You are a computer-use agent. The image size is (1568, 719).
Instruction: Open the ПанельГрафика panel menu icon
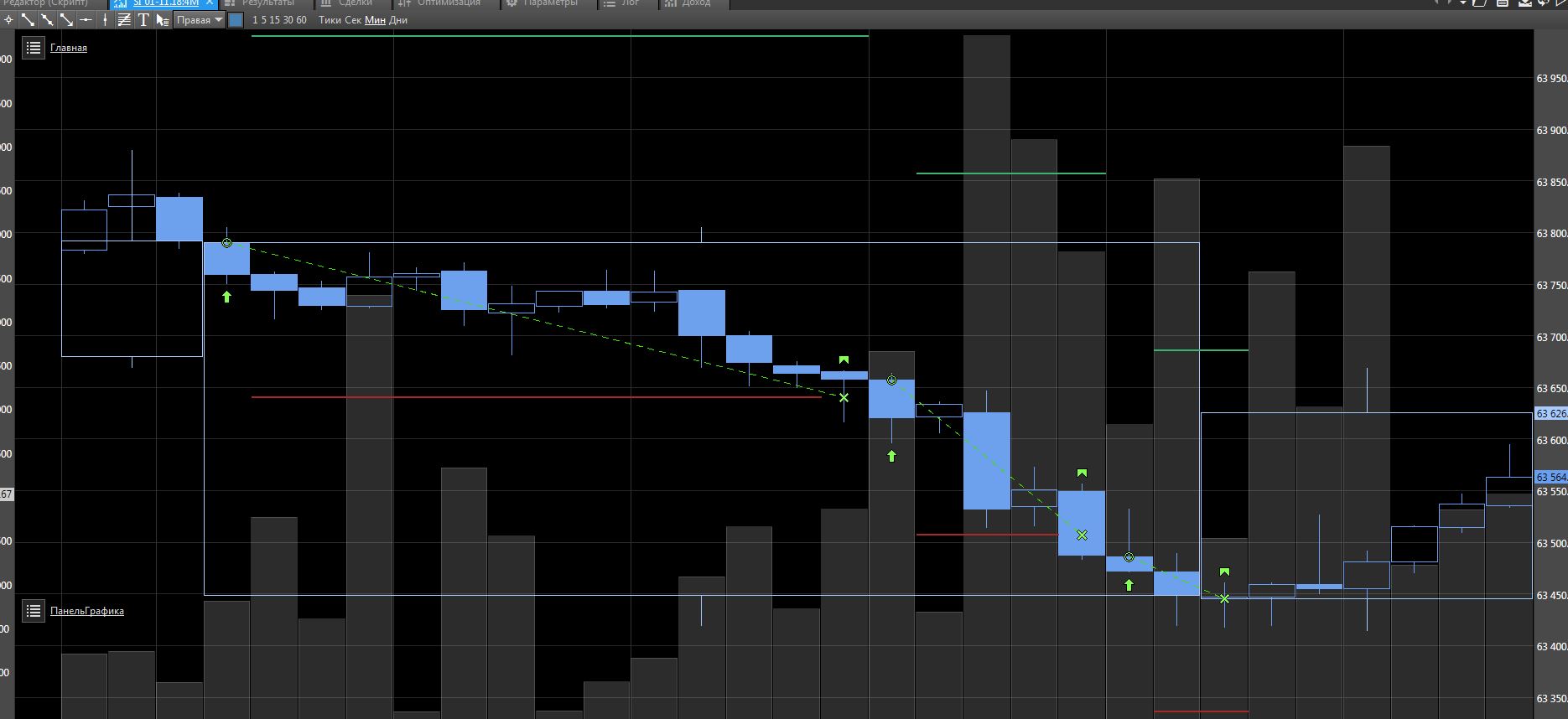tap(34, 611)
